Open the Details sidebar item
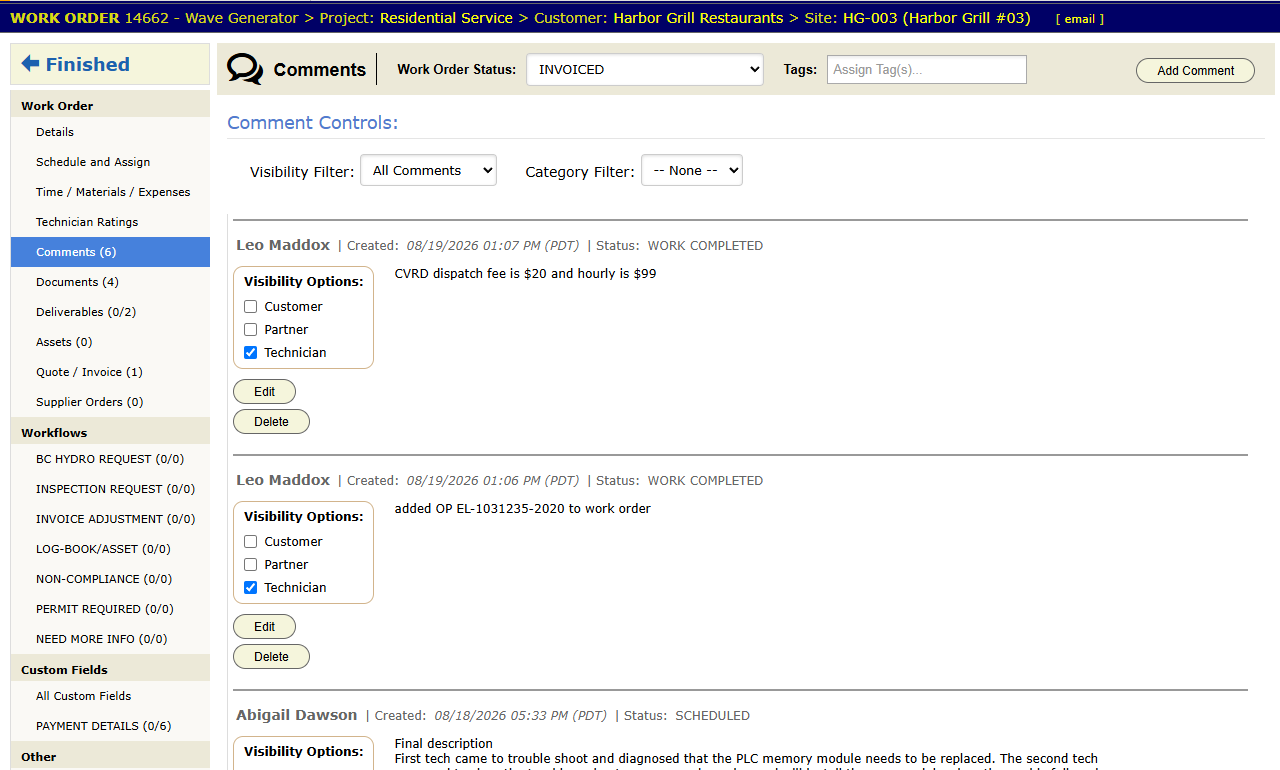 (x=110, y=132)
